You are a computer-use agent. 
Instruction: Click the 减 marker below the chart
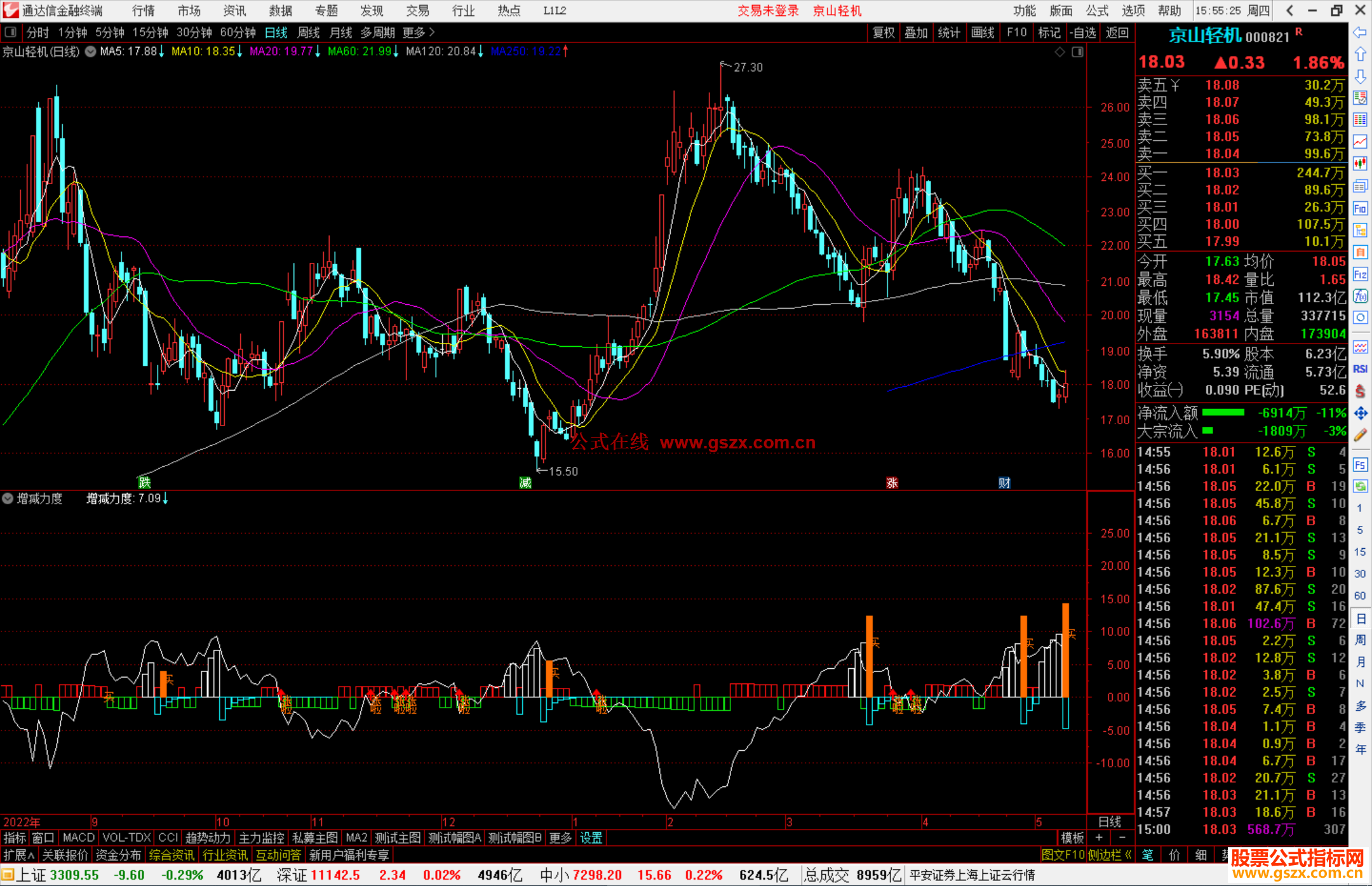click(x=525, y=483)
